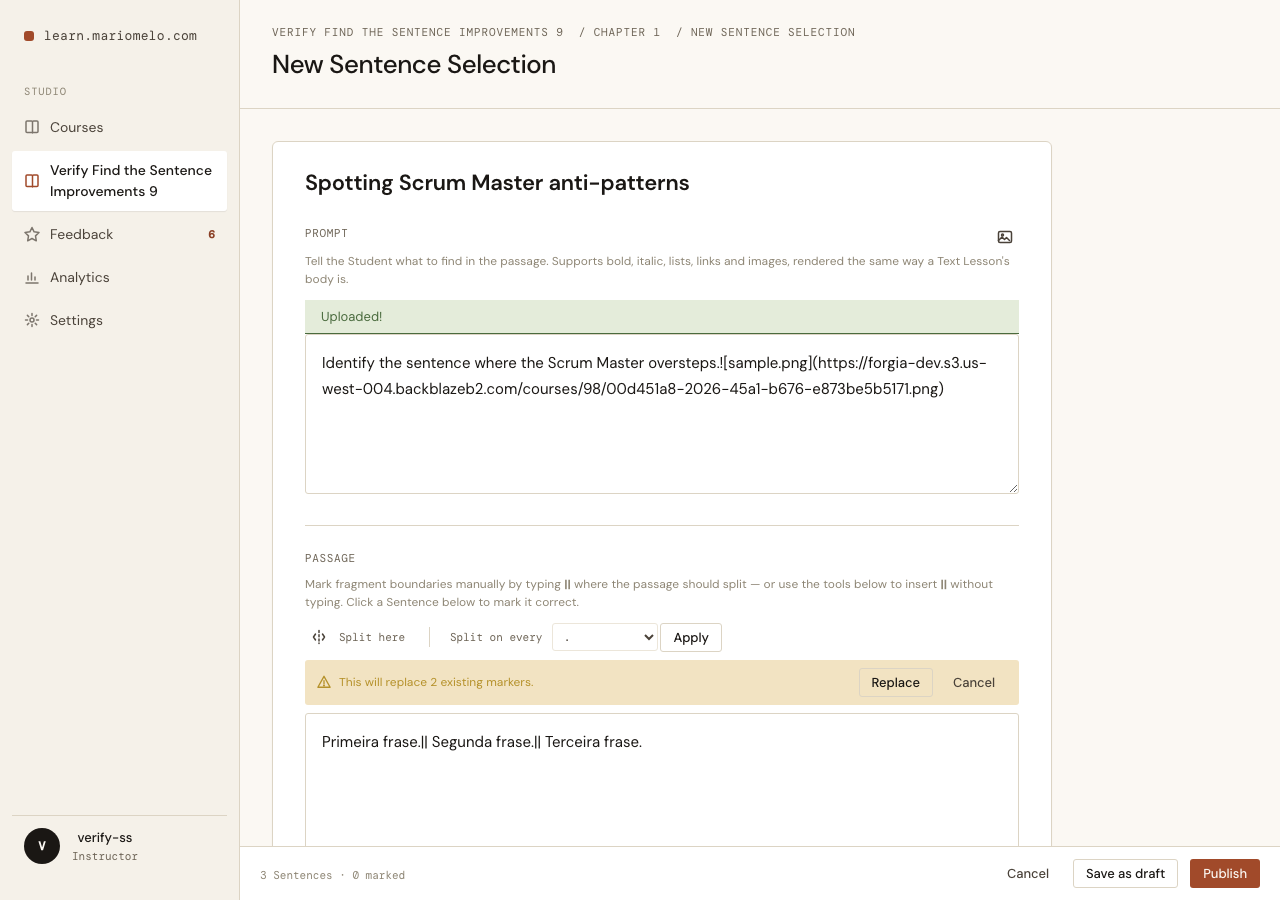Click the 'This will replace 2 existing markers' text
Image resolution: width=1280 pixels, height=900 pixels.
point(436,682)
